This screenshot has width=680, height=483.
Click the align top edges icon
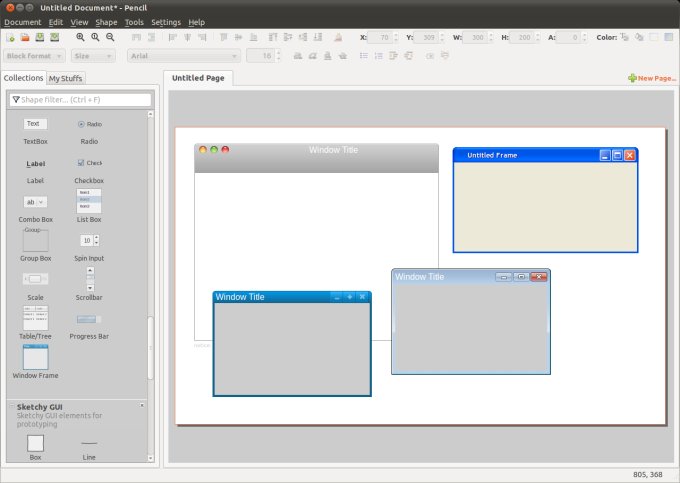224,38
